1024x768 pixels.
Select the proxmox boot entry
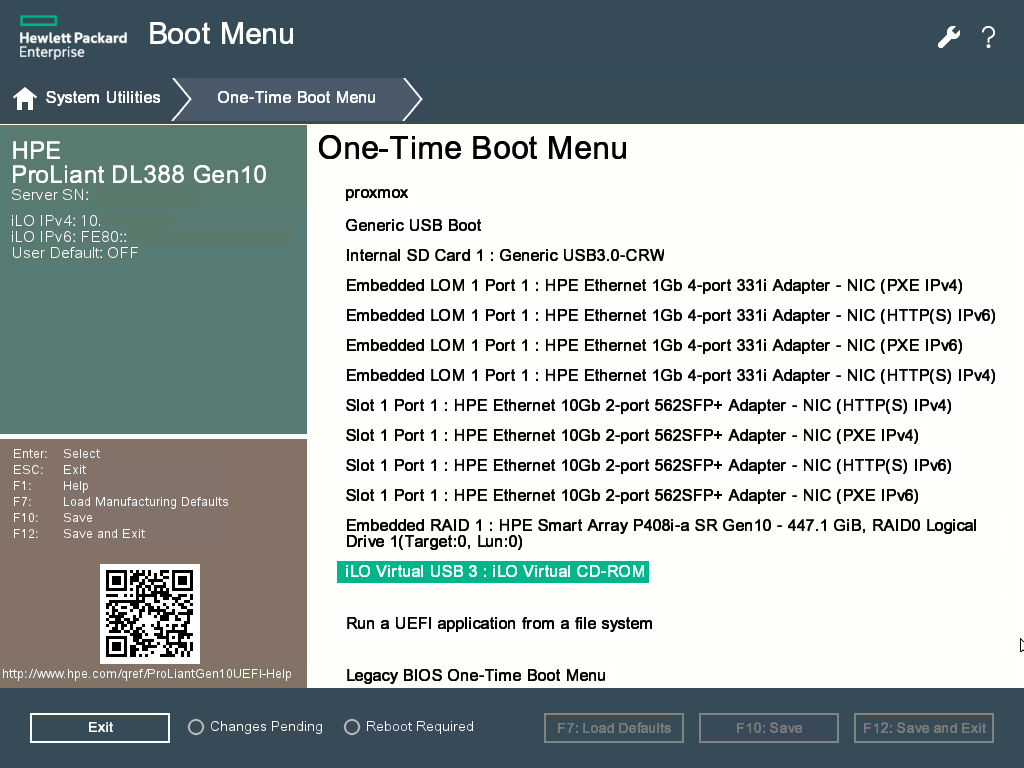(377, 193)
